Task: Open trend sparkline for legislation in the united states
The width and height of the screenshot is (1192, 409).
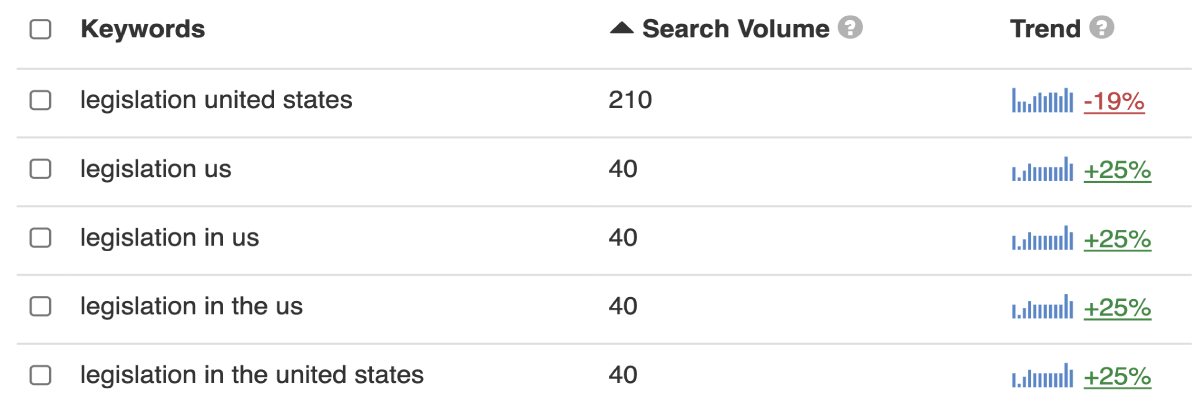Action: 1042,376
